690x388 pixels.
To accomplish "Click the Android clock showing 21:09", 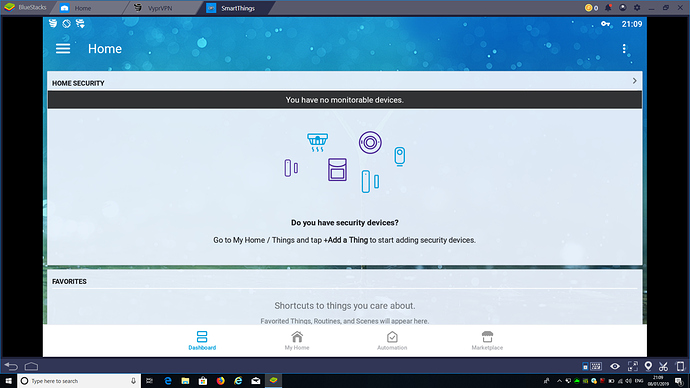I will pos(631,24).
